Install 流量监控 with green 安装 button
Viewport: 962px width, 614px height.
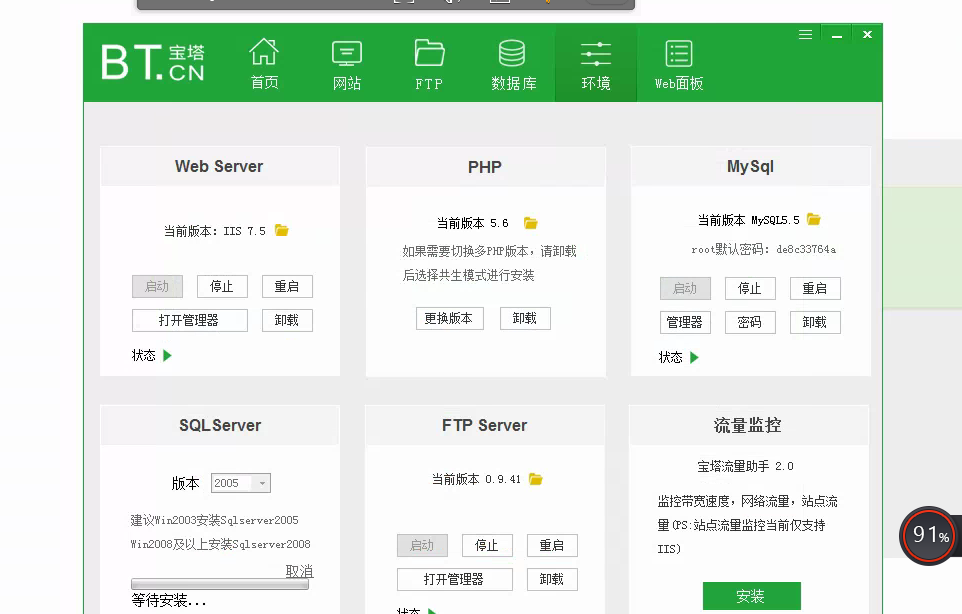pos(752,596)
